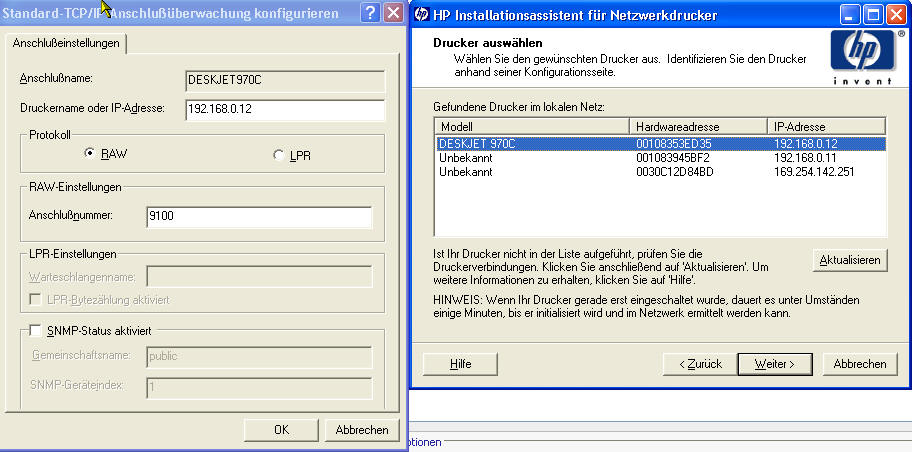
Task: Close the TCP/IP port configuration dialog
Action: point(394,12)
